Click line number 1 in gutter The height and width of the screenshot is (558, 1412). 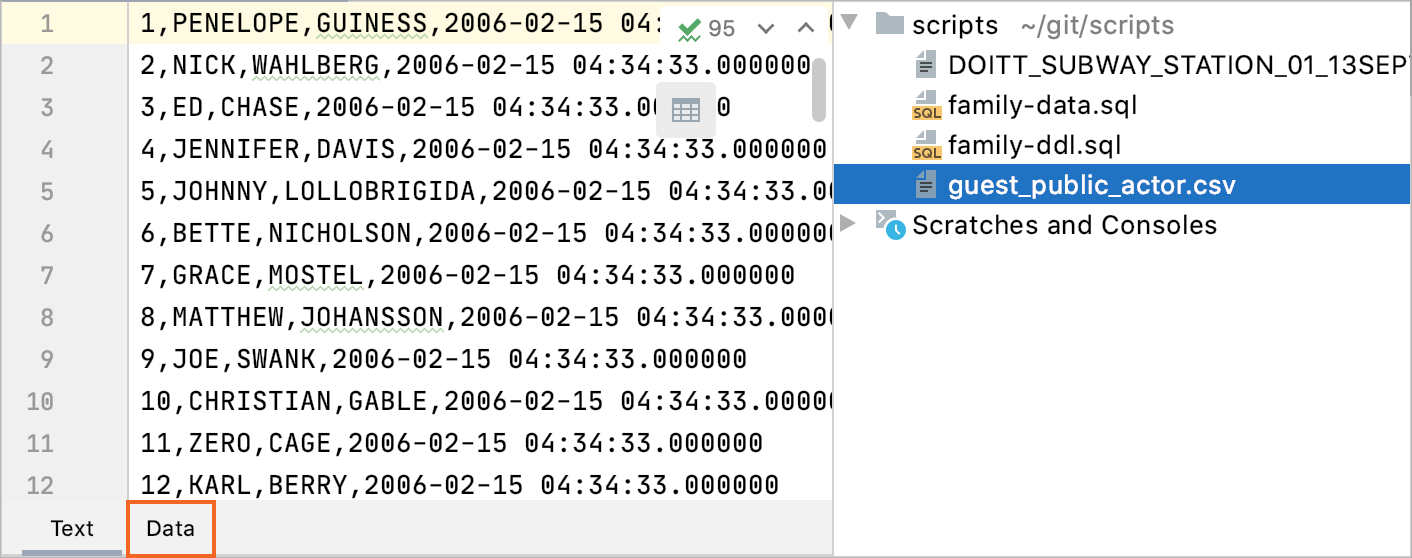(x=46, y=24)
